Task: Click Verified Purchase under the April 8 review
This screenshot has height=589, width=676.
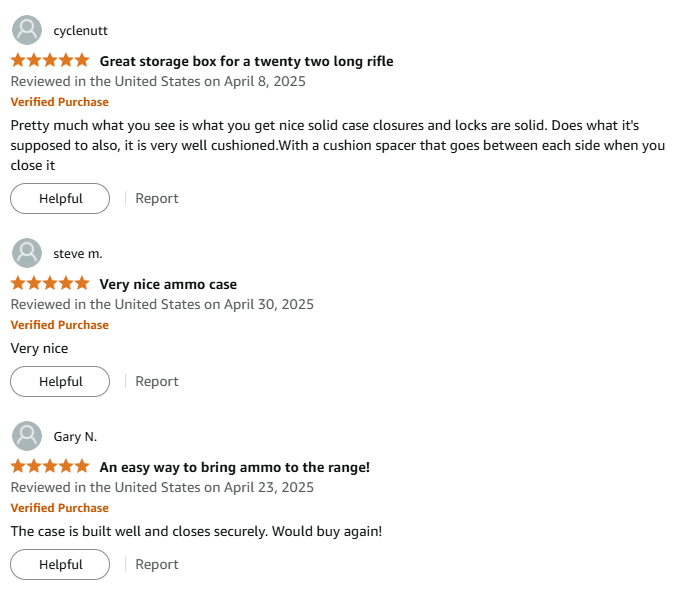Action: (x=59, y=102)
